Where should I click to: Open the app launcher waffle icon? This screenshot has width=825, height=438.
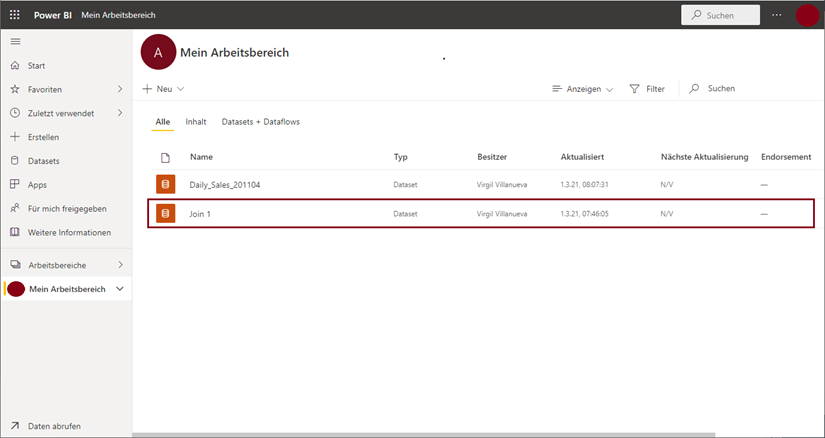pos(14,15)
